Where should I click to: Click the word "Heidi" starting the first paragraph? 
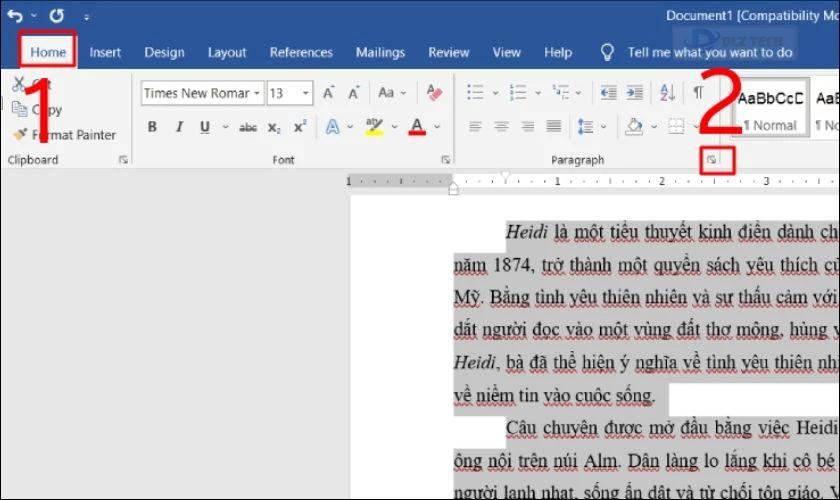(x=527, y=232)
